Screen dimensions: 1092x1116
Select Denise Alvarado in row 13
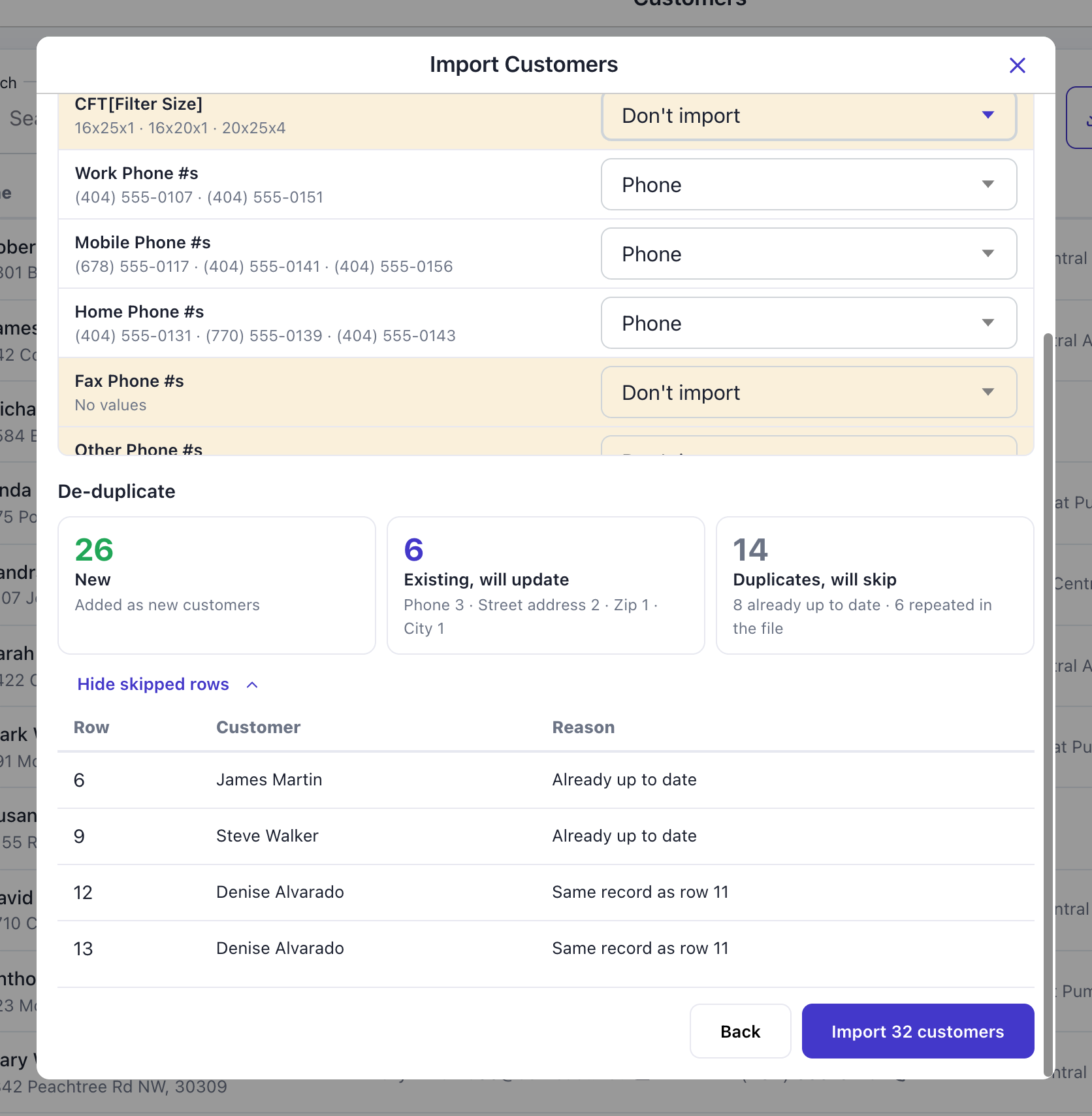click(x=280, y=948)
